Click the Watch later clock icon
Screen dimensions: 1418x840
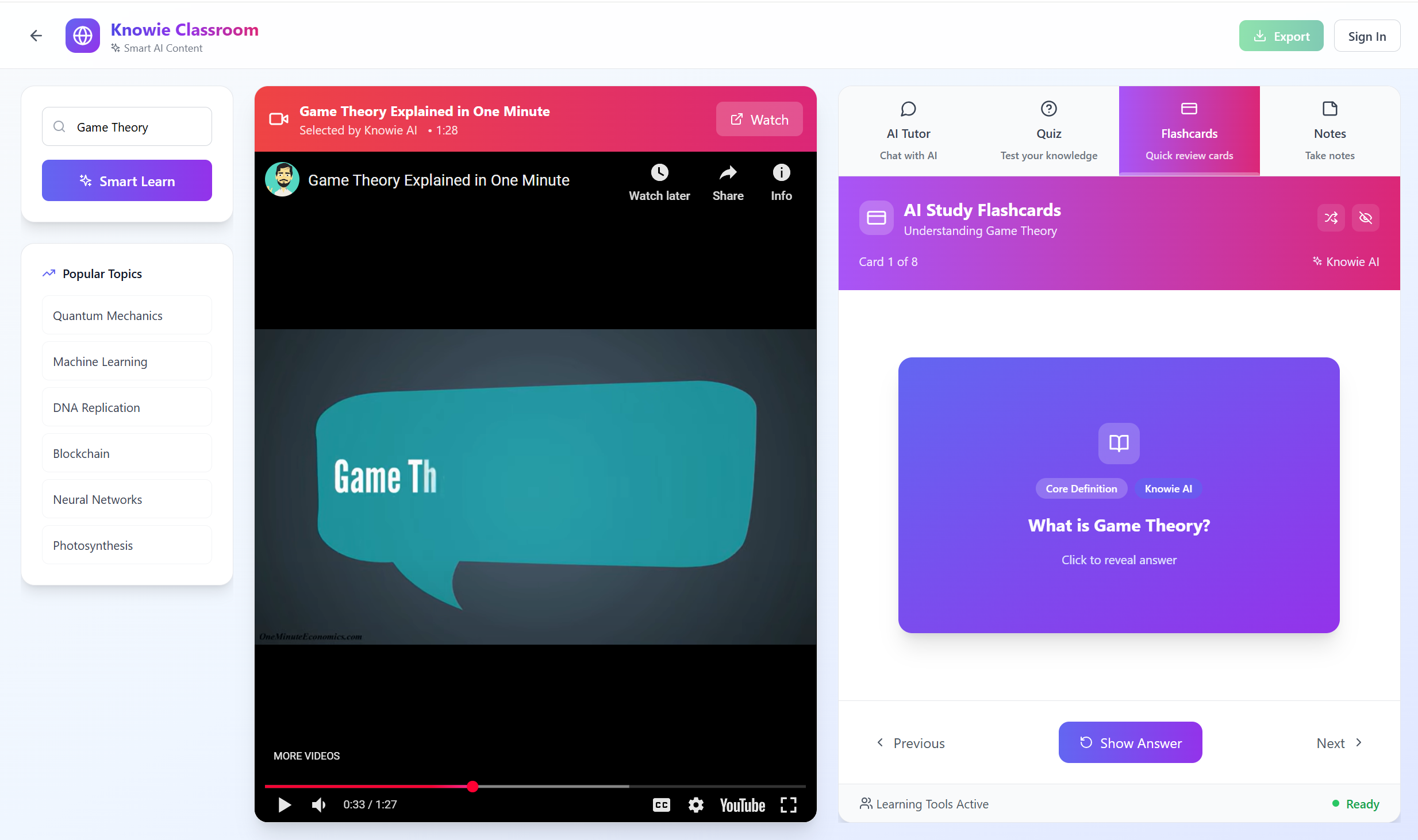pos(659,173)
